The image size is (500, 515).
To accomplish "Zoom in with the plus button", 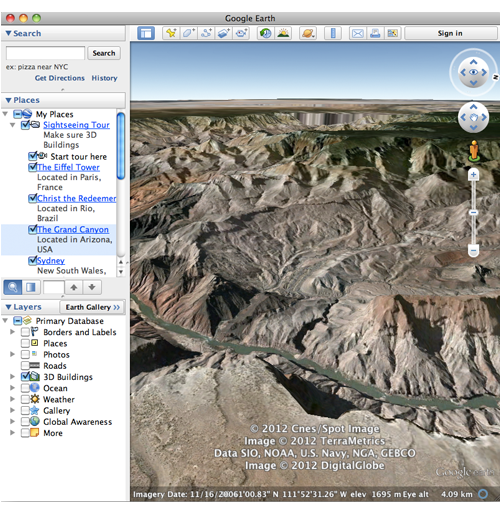I will [x=473, y=174].
